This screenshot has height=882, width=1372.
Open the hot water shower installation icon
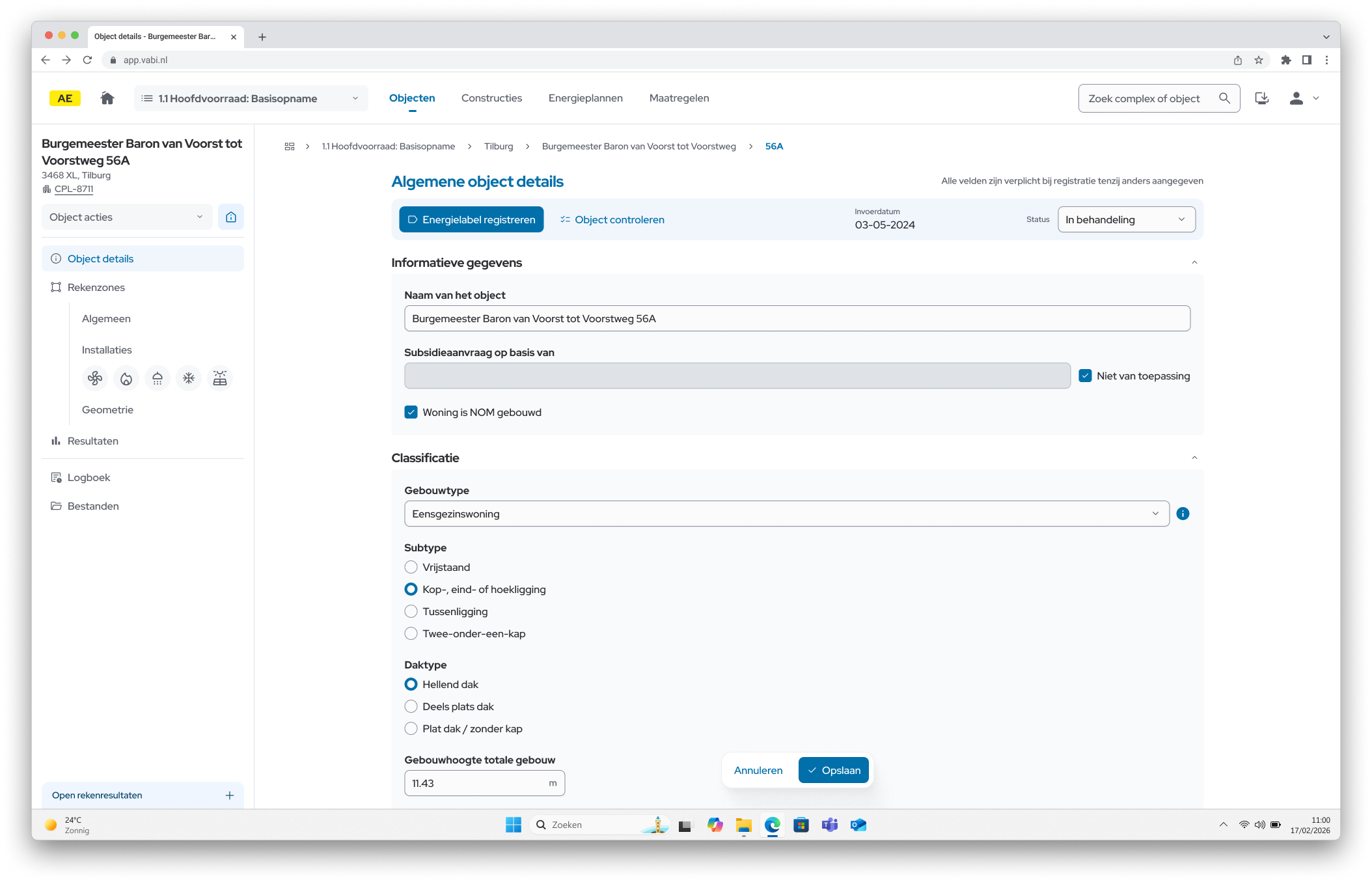[x=158, y=378]
